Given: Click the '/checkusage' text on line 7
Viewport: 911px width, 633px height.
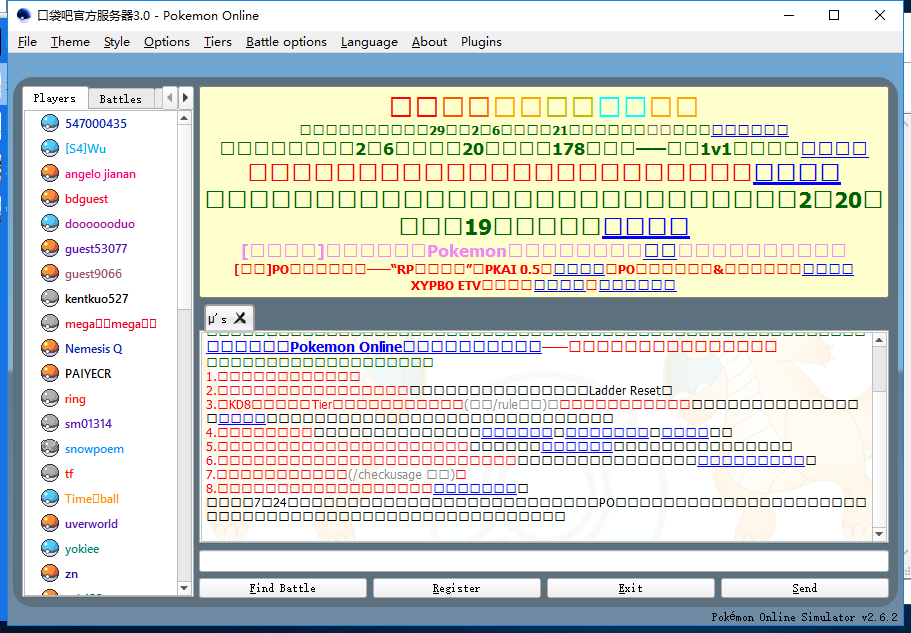Looking at the screenshot, I should click(387, 474).
